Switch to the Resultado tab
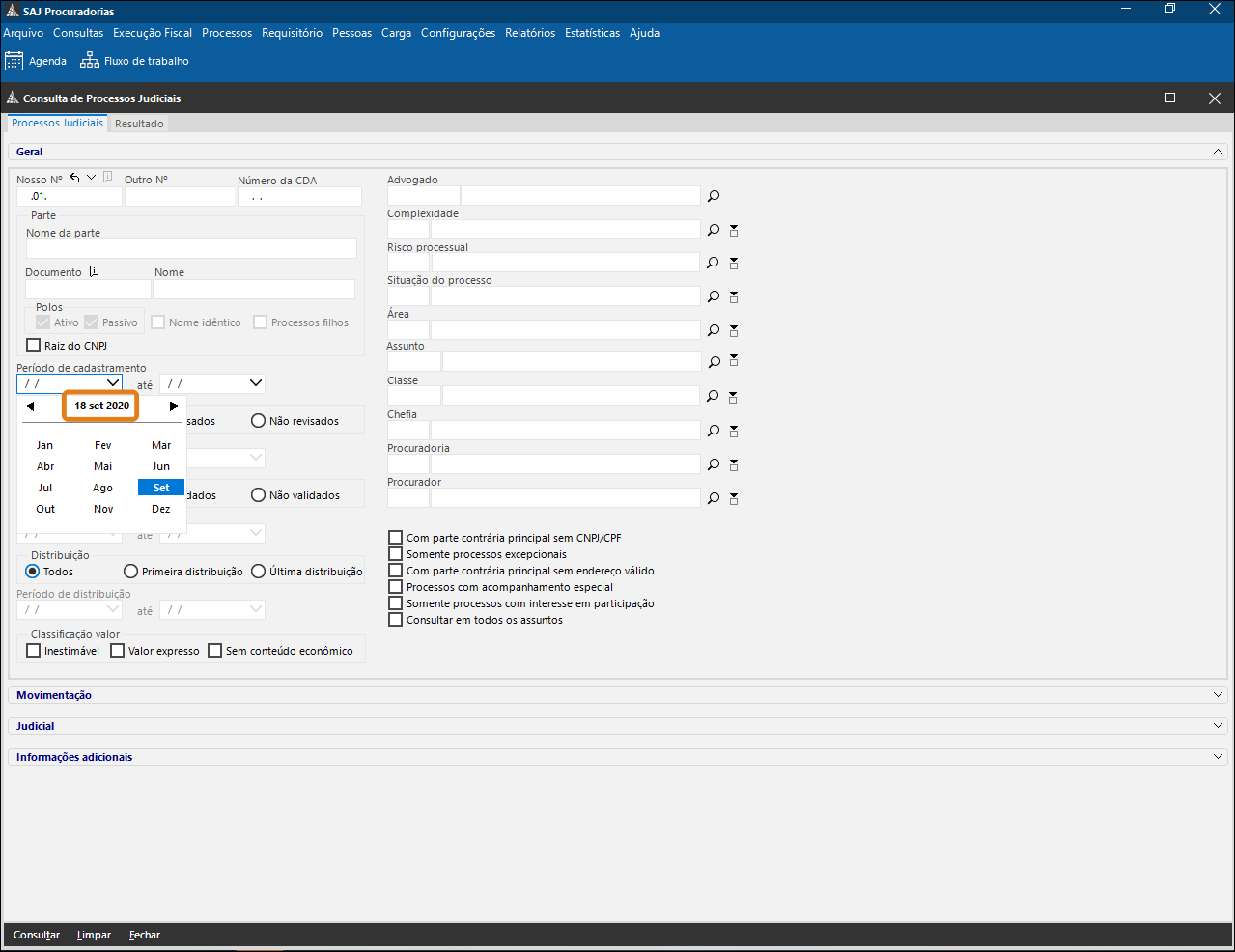 coord(139,124)
